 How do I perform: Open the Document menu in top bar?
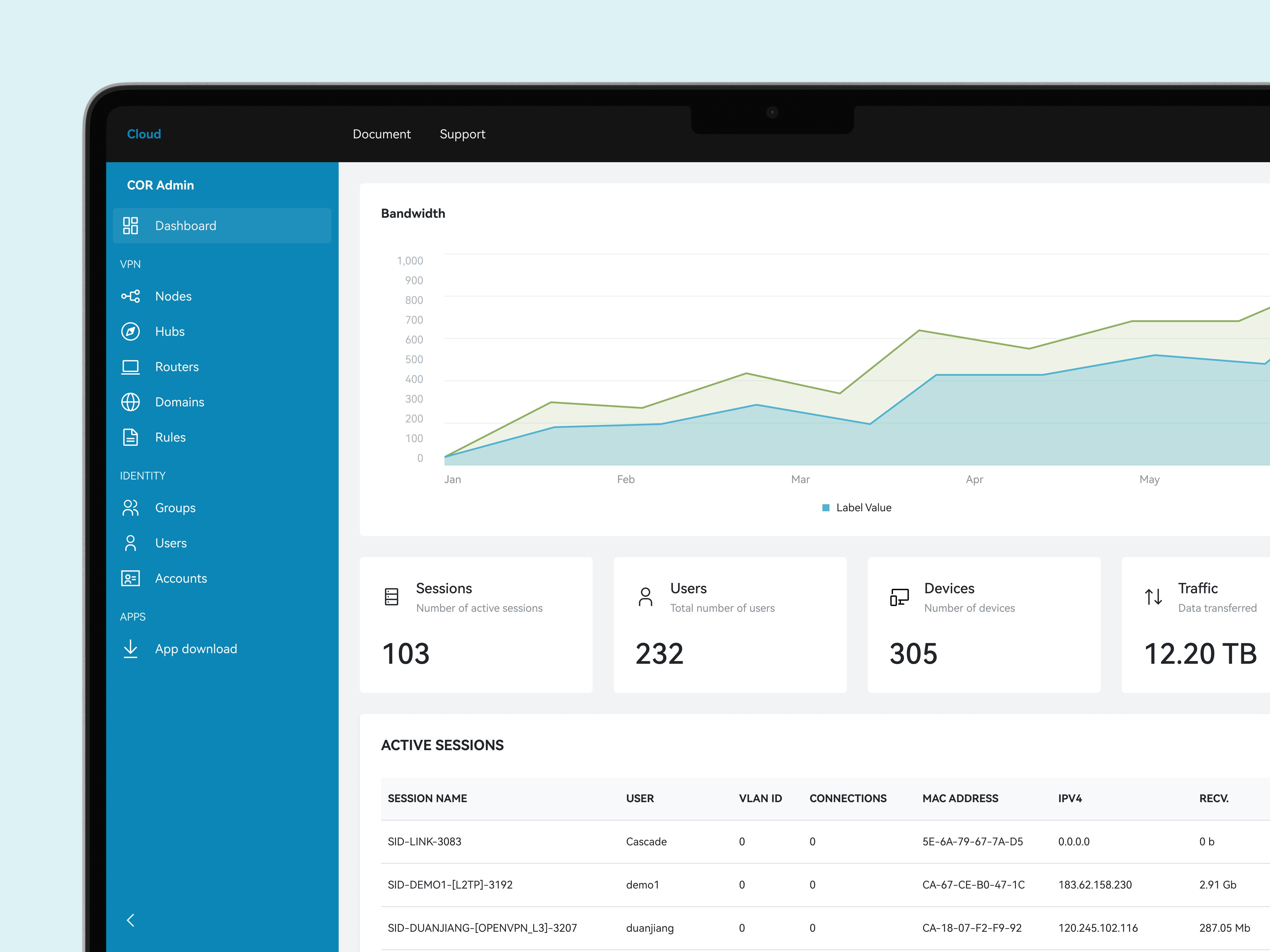[382, 134]
